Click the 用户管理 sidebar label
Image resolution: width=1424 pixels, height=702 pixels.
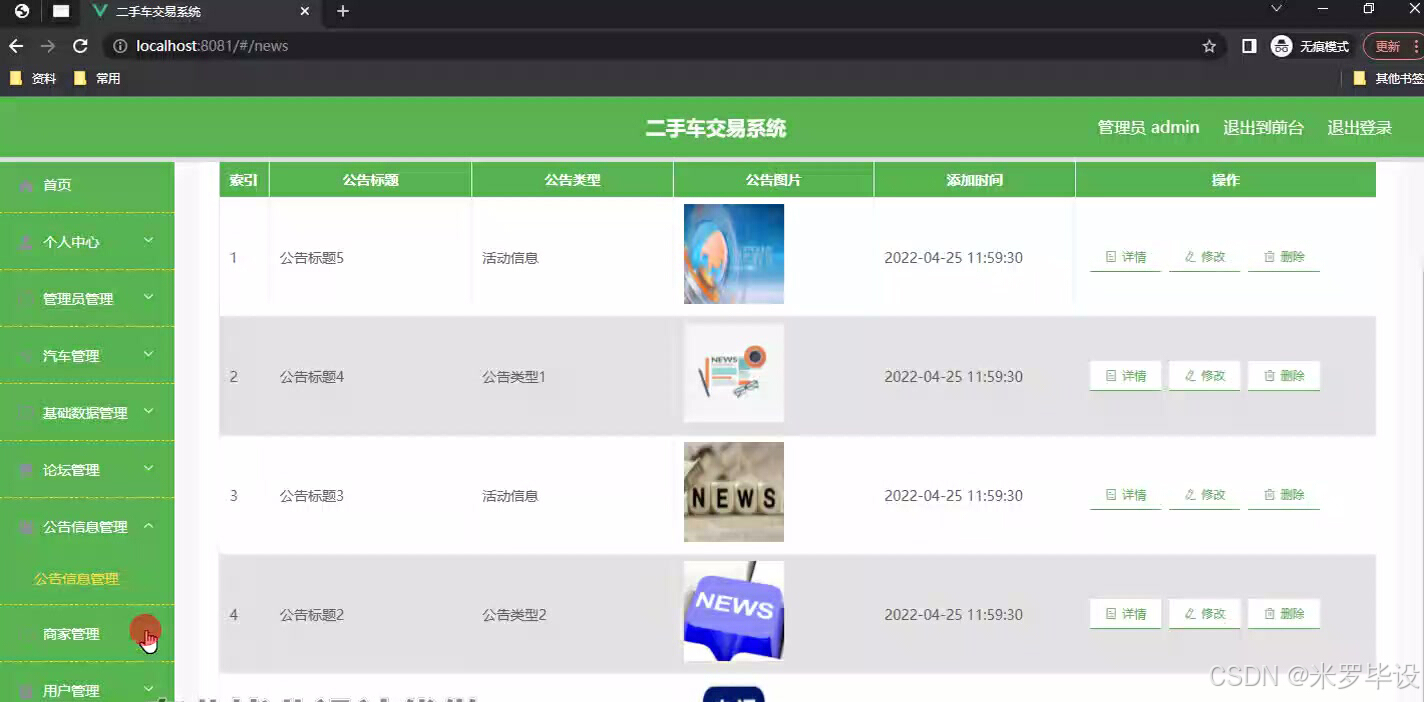[x=71, y=691]
